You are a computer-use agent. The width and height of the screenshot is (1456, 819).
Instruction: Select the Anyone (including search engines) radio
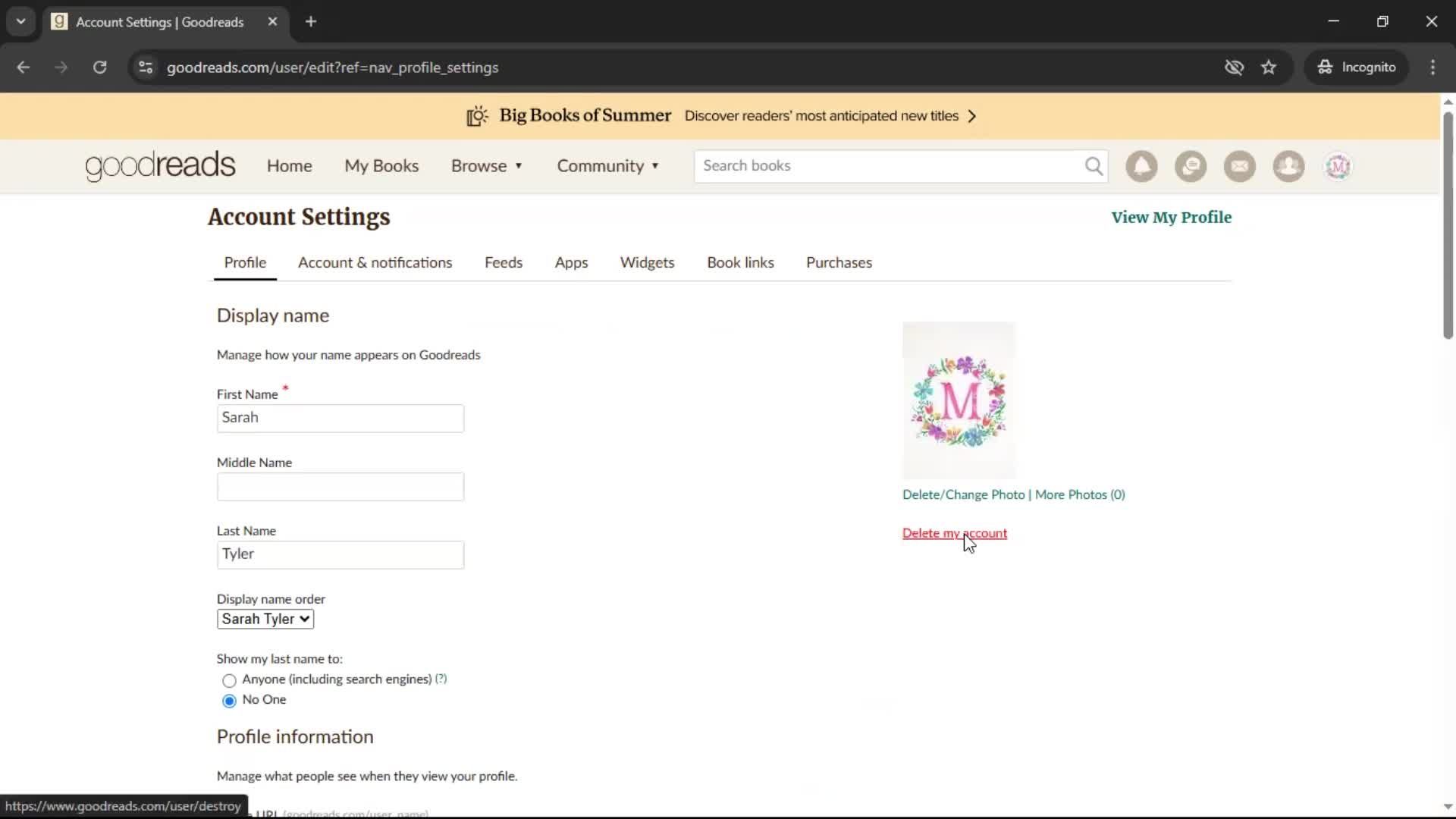point(229,680)
